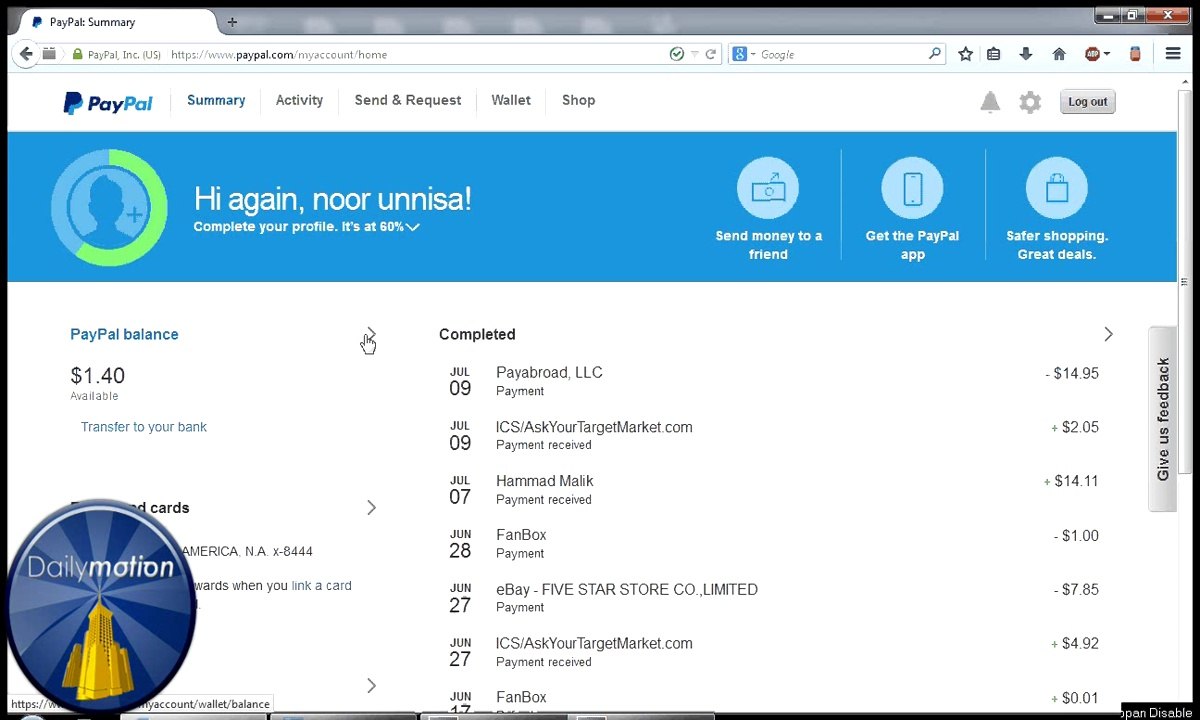Click in the Google search box
Image resolution: width=1200 pixels, height=720 pixels.
(843, 54)
